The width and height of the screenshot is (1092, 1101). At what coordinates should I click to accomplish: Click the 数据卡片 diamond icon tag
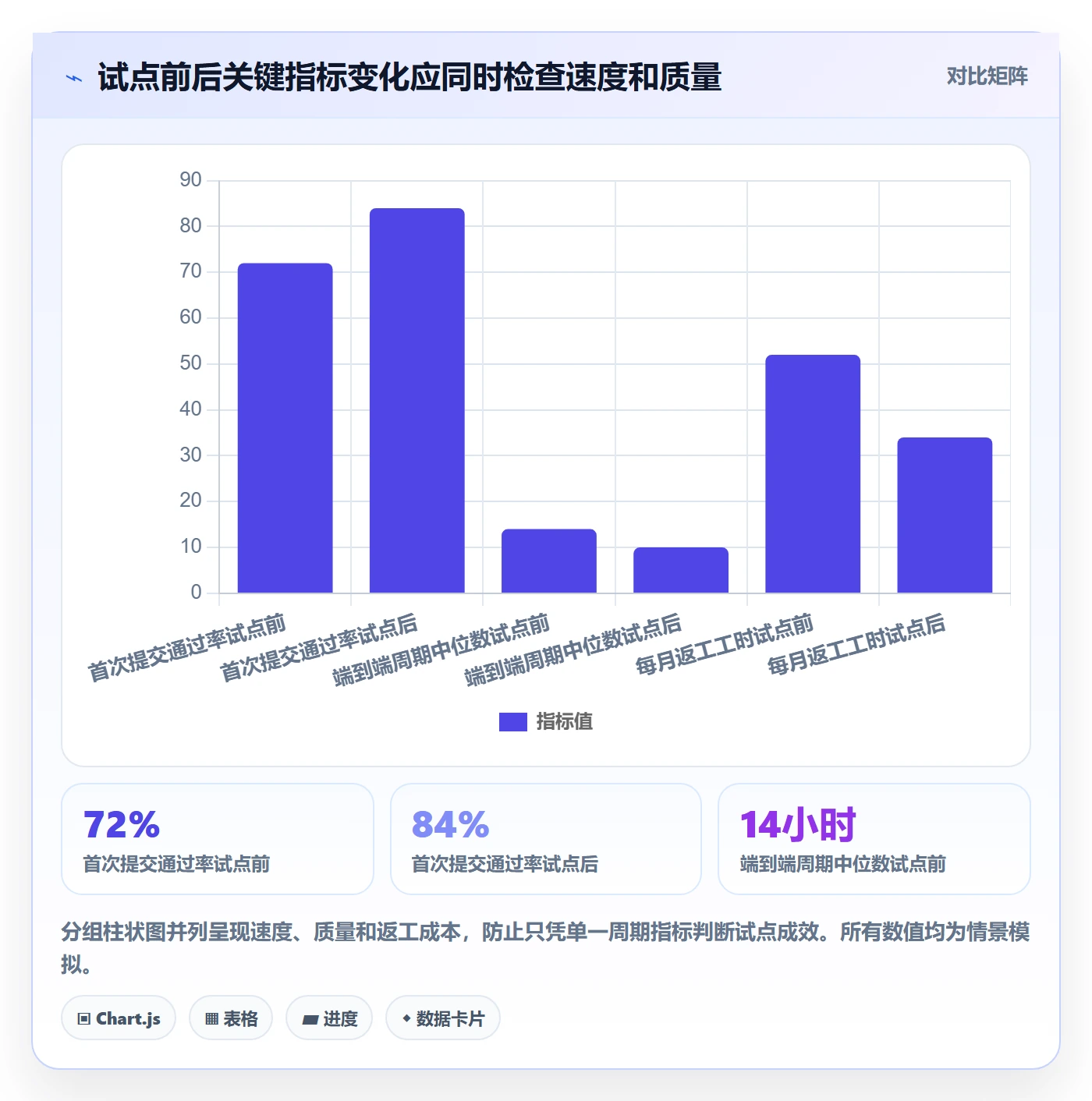click(443, 1018)
